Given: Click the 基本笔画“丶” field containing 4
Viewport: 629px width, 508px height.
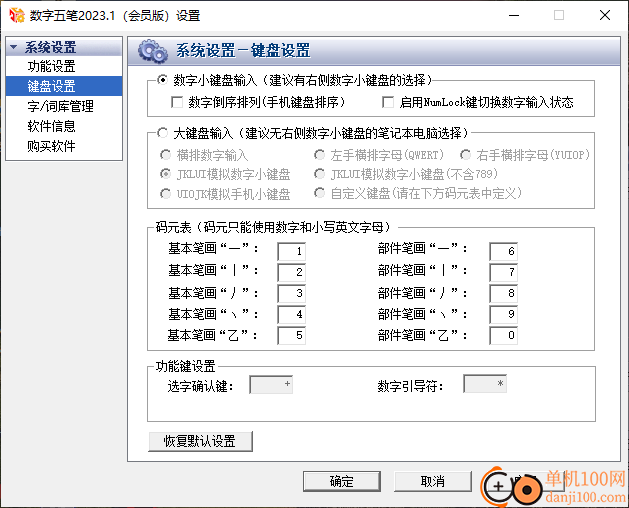Looking at the screenshot, I should tap(292, 314).
